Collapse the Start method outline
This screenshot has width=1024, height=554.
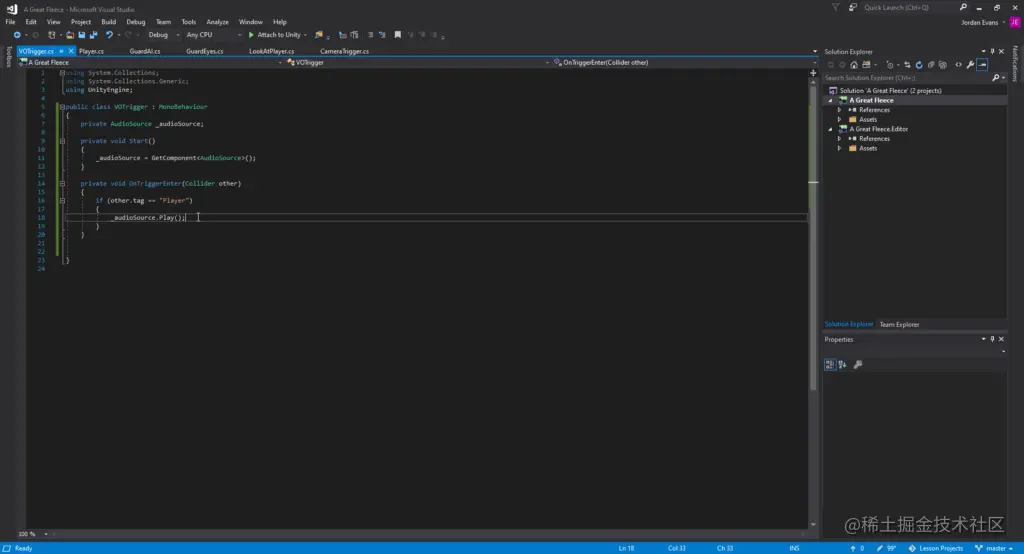pos(63,141)
